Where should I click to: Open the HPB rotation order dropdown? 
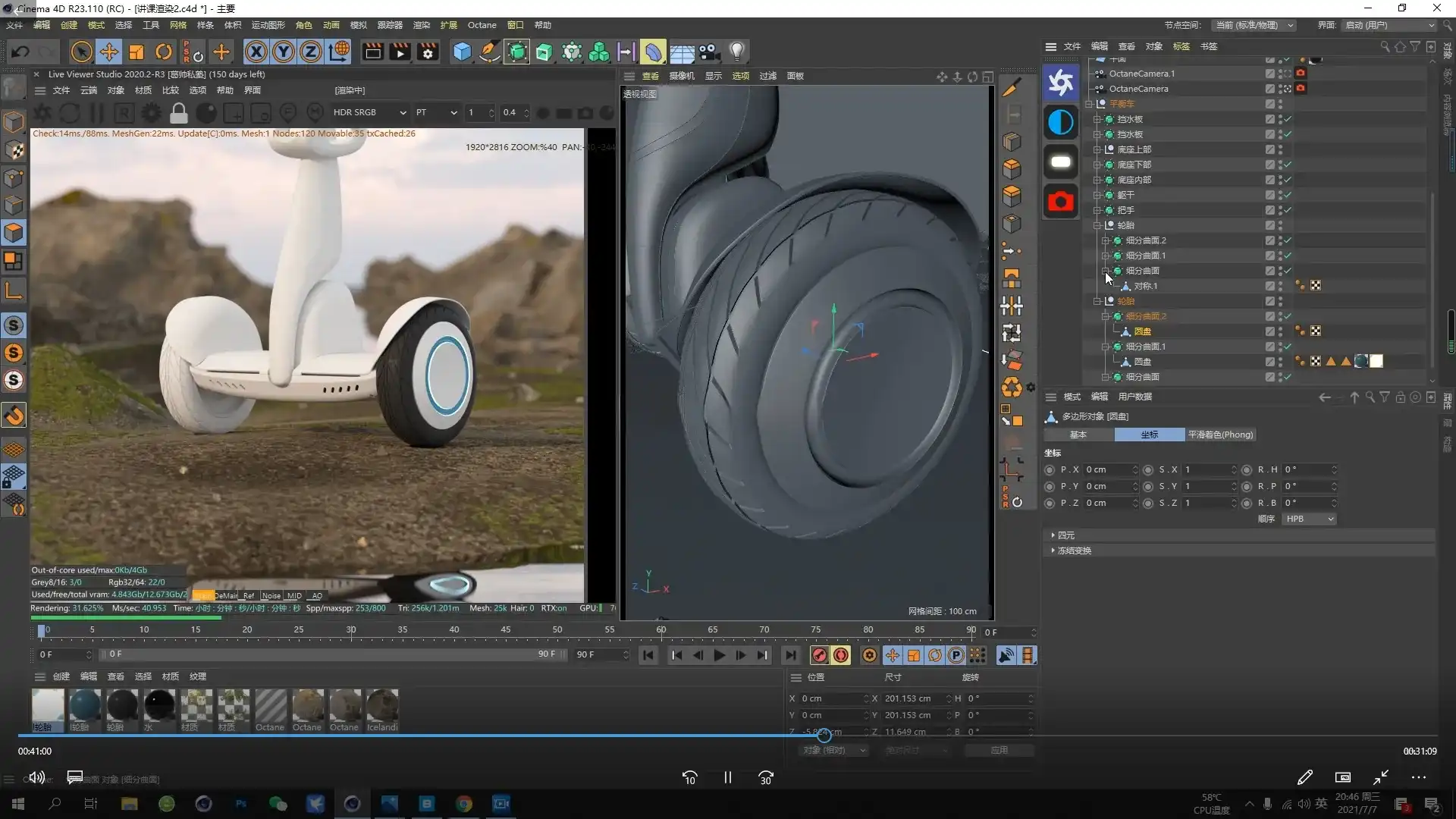pyautogui.click(x=1309, y=519)
